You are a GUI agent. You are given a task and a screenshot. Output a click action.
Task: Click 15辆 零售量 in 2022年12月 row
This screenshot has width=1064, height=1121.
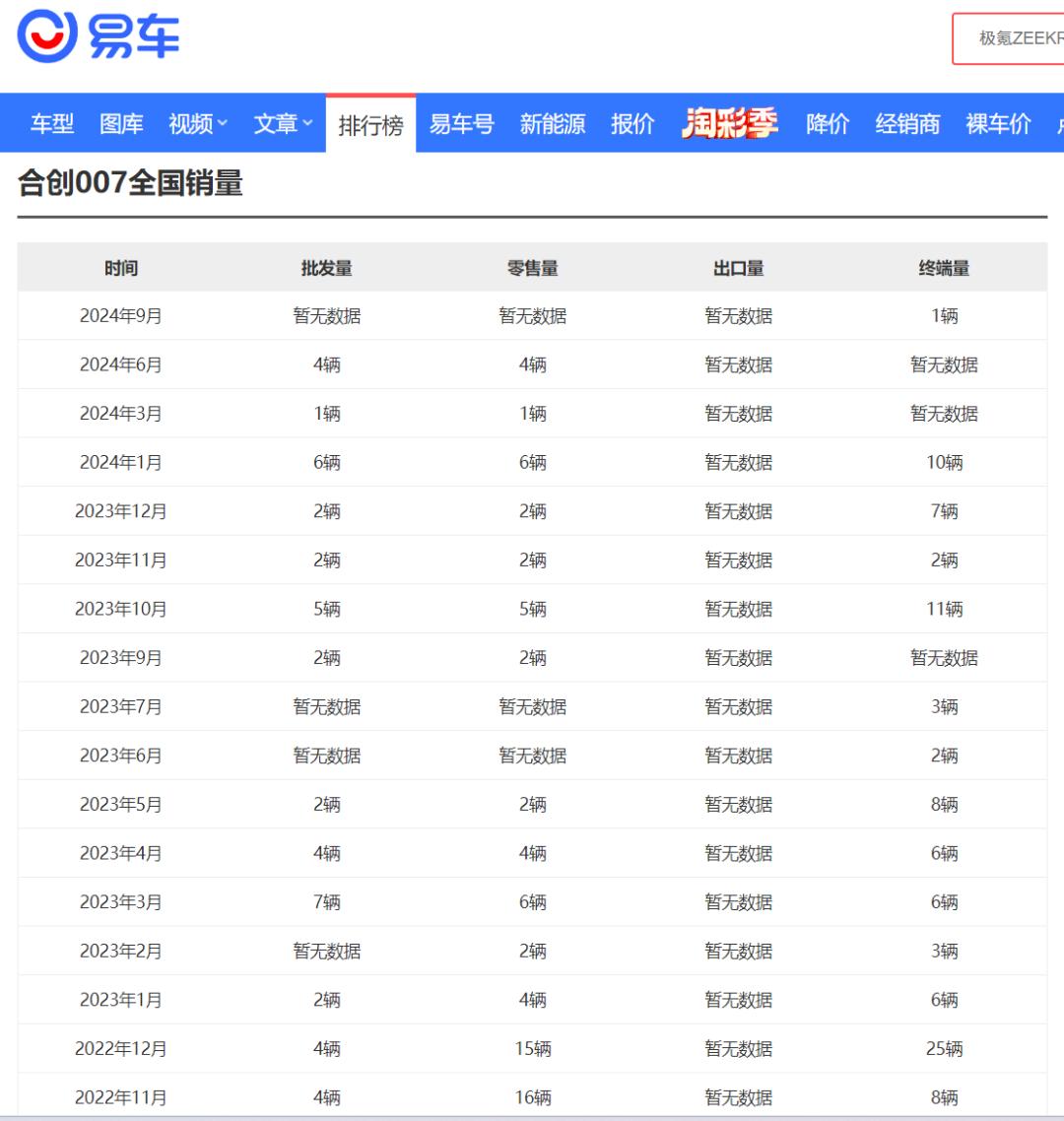click(x=533, y=1048)
